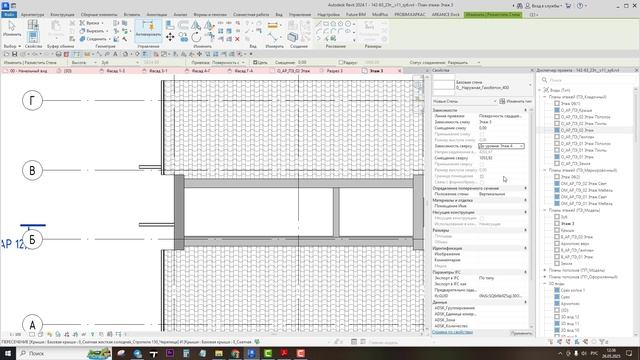Open Chrome from the taskbar
This screenshot has height=360, width=640.
click(235, 353)
